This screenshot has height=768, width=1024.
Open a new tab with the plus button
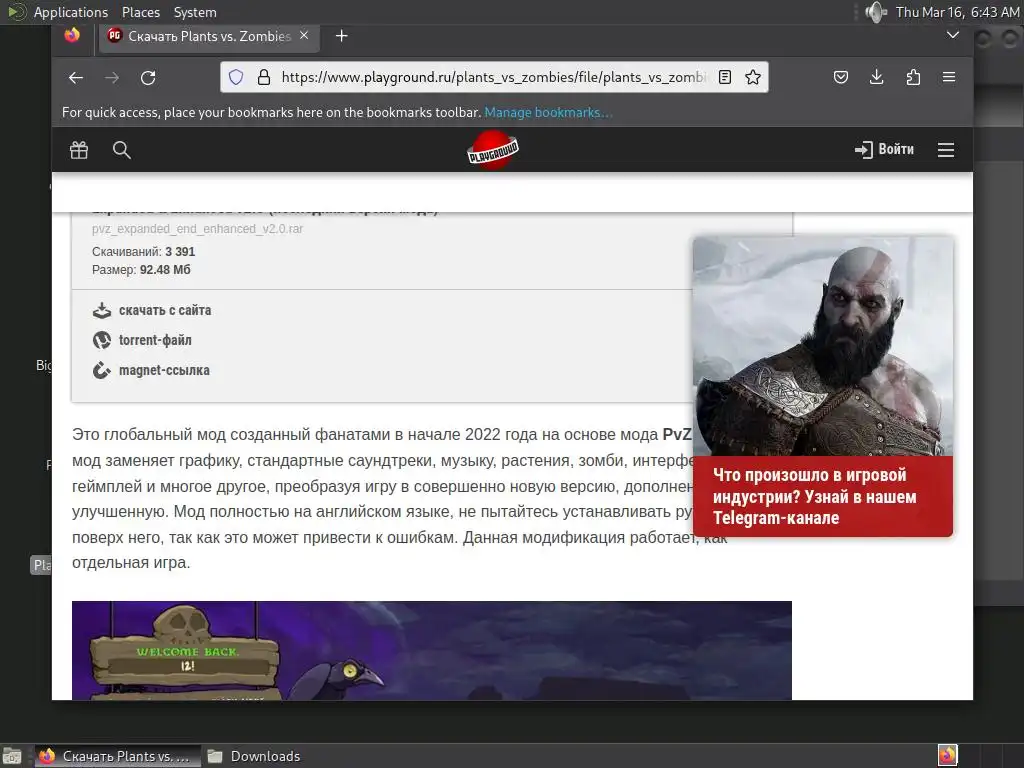pos(342,36)
